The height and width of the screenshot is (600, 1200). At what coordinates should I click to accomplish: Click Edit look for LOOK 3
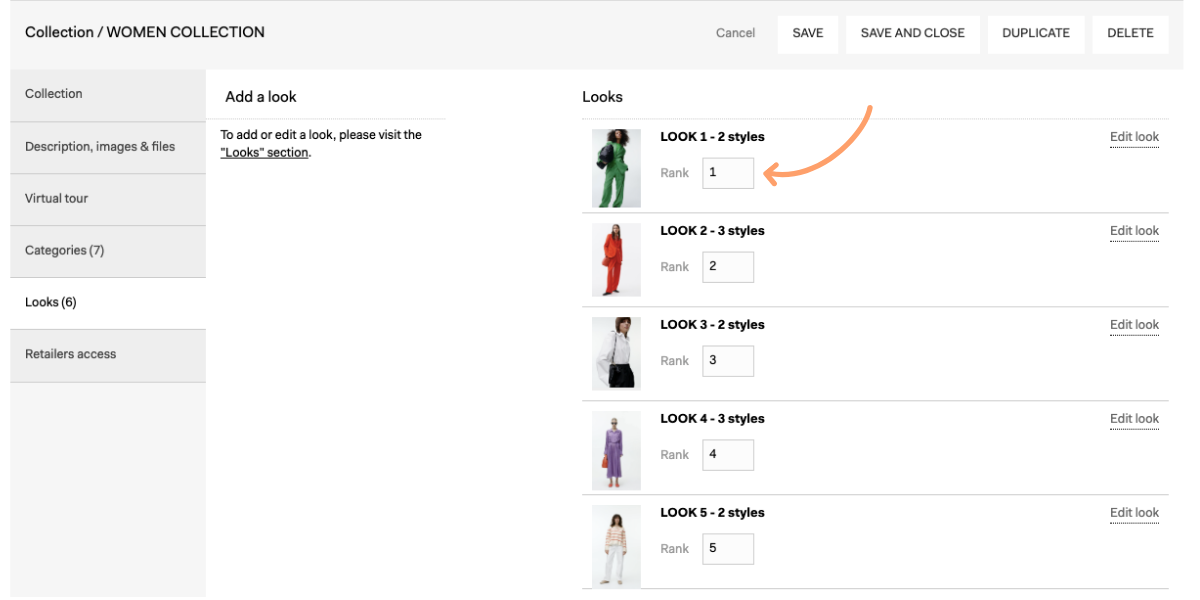[x=1134, y=325]
